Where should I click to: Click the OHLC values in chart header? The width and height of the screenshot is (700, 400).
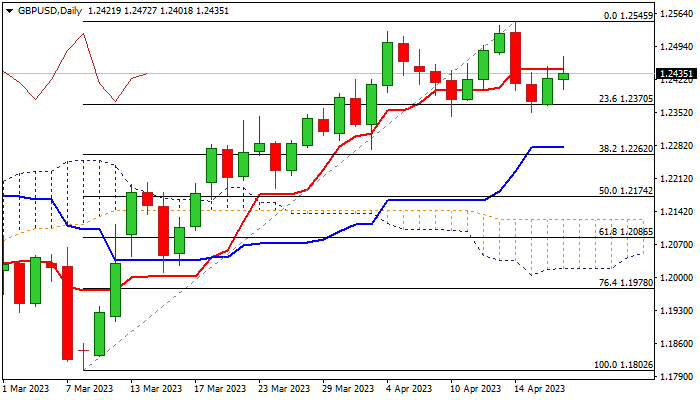point(144,9)
